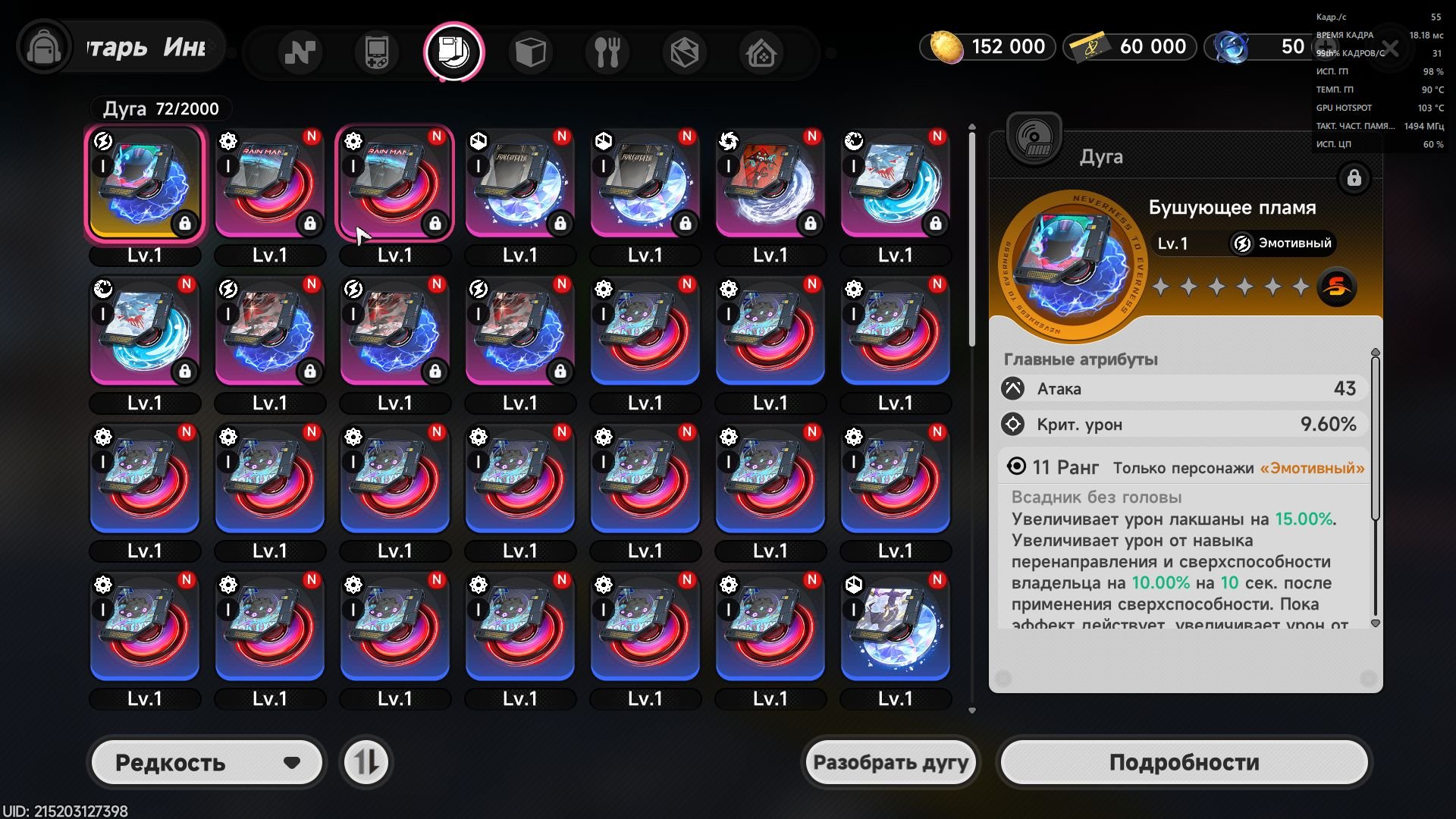
Task: Toggle the lock in the Бушующее пламя details panel
Action: pyautogui.click(x=1354, y=178)
